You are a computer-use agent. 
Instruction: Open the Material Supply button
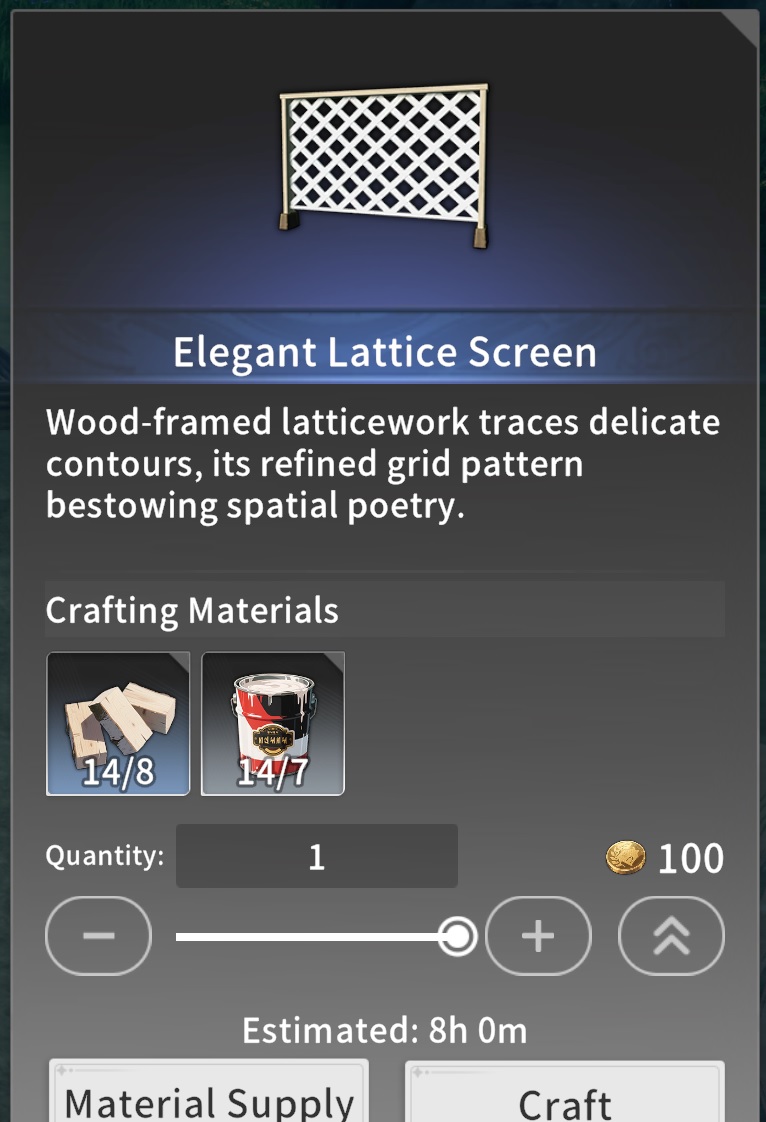[209, 1092]
